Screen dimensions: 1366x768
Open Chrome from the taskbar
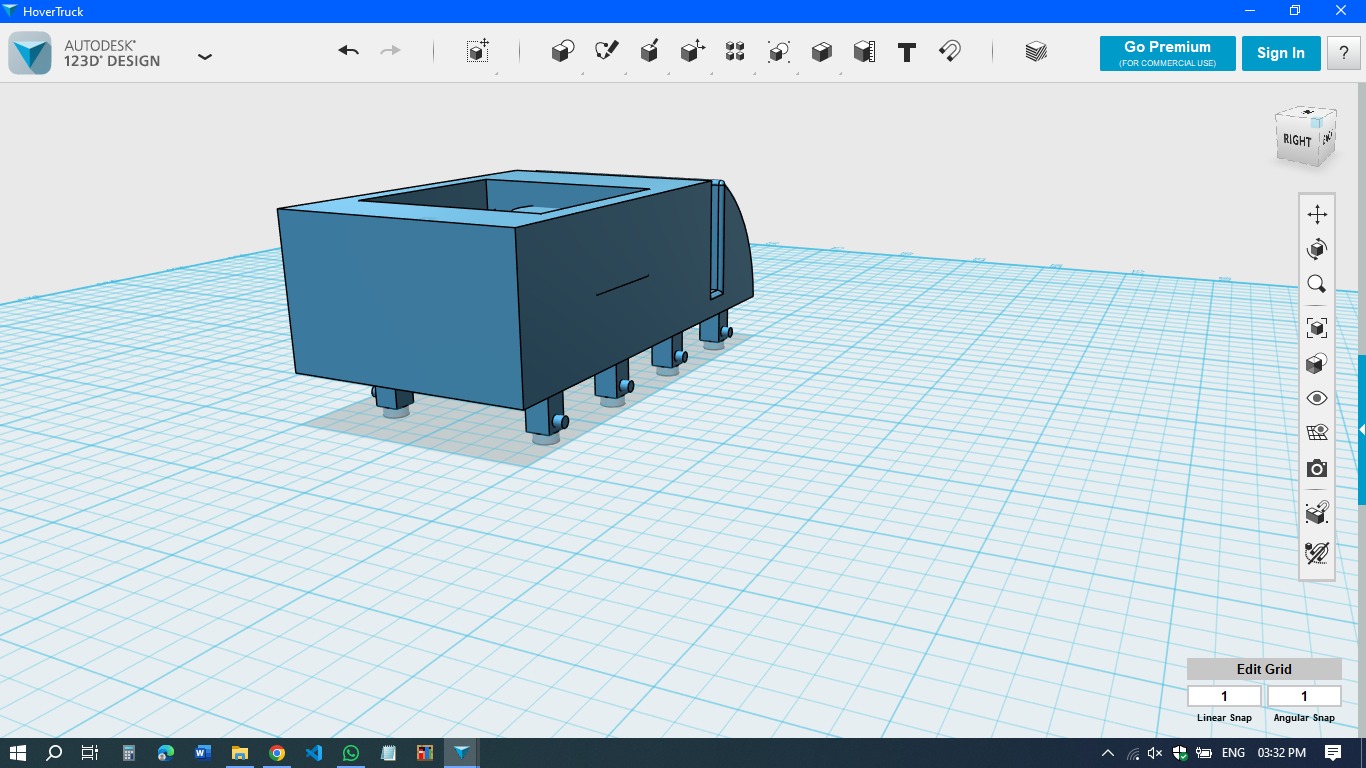(277, 753)
